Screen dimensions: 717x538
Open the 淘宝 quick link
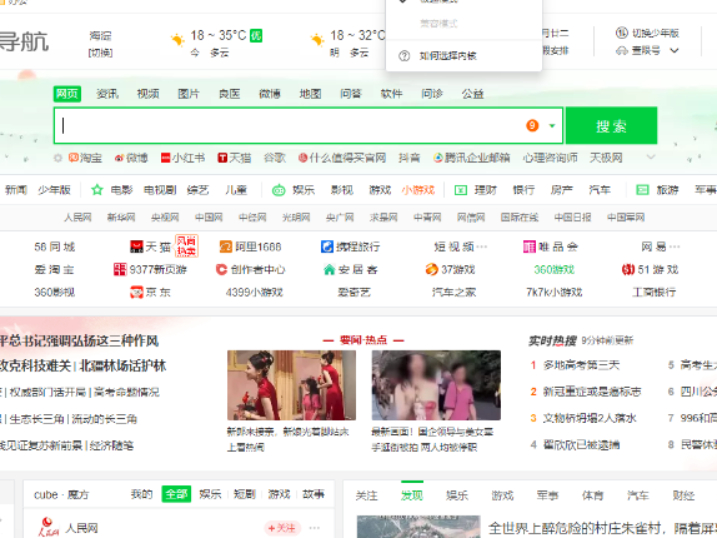click(x=86, y=158)
